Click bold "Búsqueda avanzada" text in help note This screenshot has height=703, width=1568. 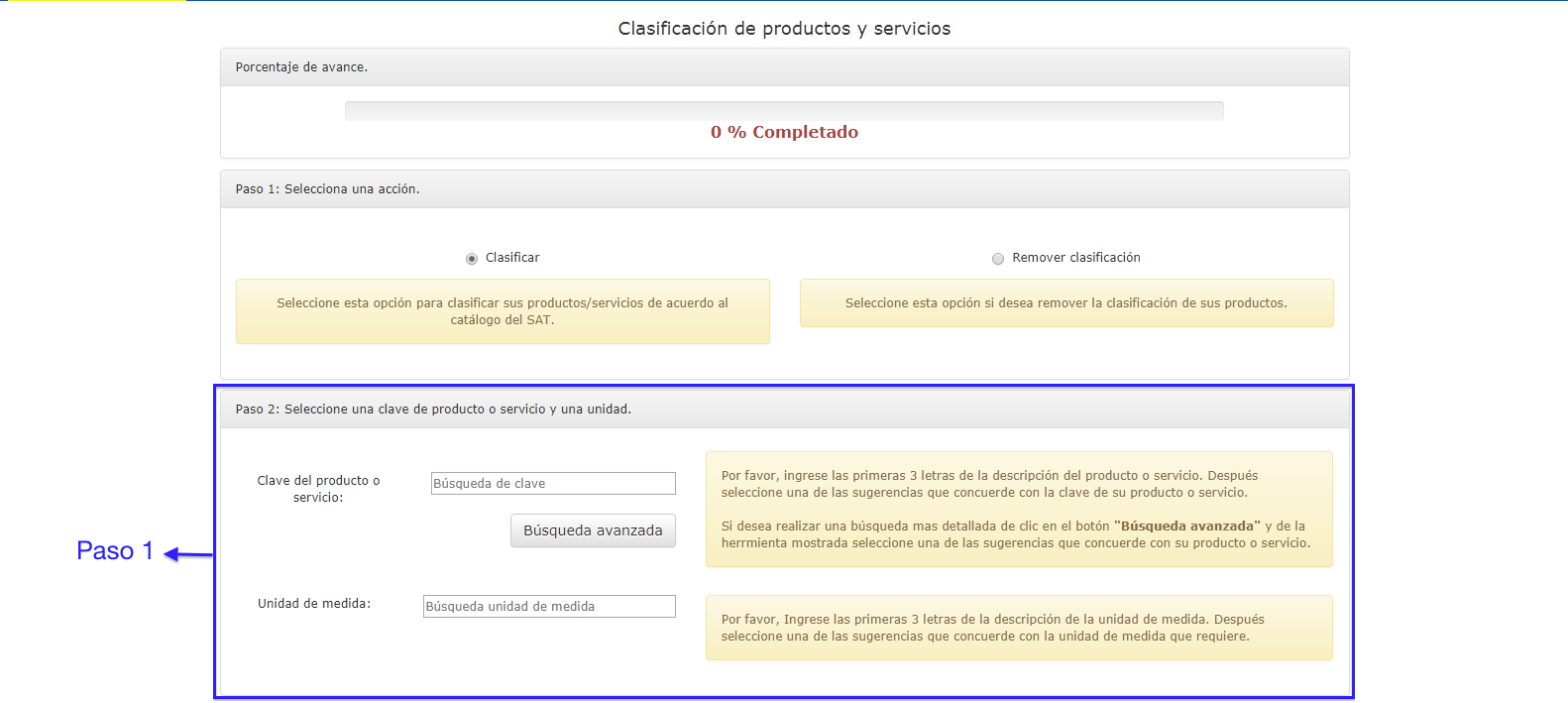click(x=1186, y=527)
